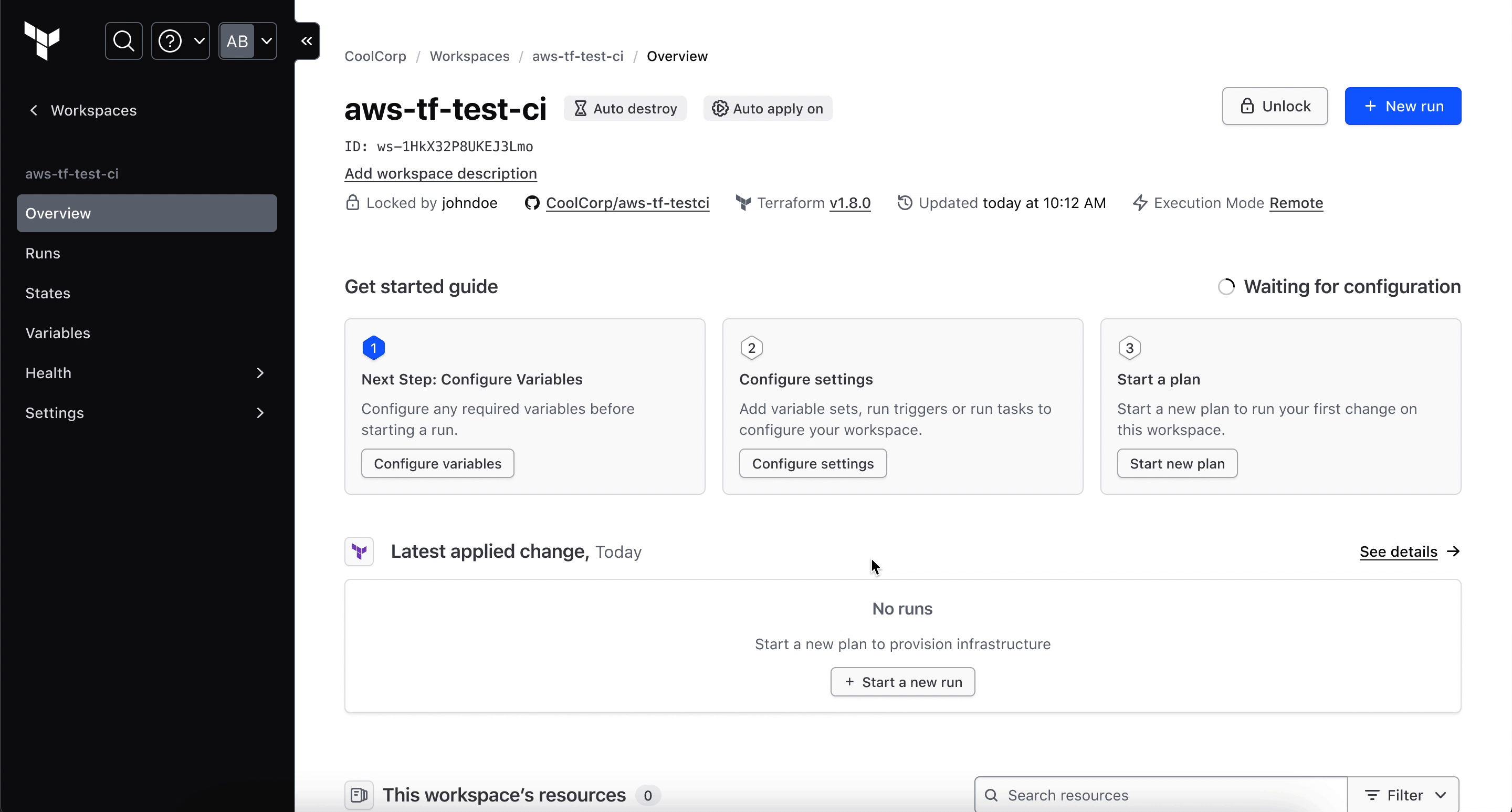1512x812 pixels.
Task: Click the Auto destroy hourglass badge
Action: (625, 109)
